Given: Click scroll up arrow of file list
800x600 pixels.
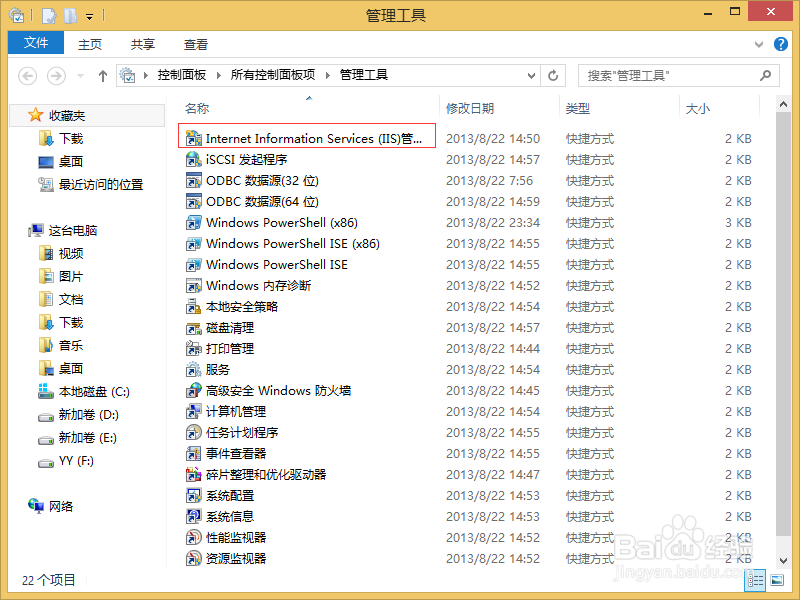Looking at the screenshot, I should tap(783, 104).
